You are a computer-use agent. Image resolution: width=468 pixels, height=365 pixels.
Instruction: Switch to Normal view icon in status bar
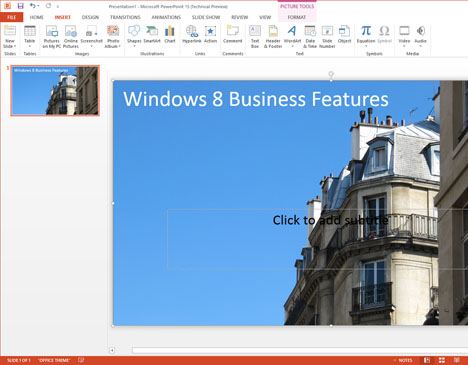point(427,360)
